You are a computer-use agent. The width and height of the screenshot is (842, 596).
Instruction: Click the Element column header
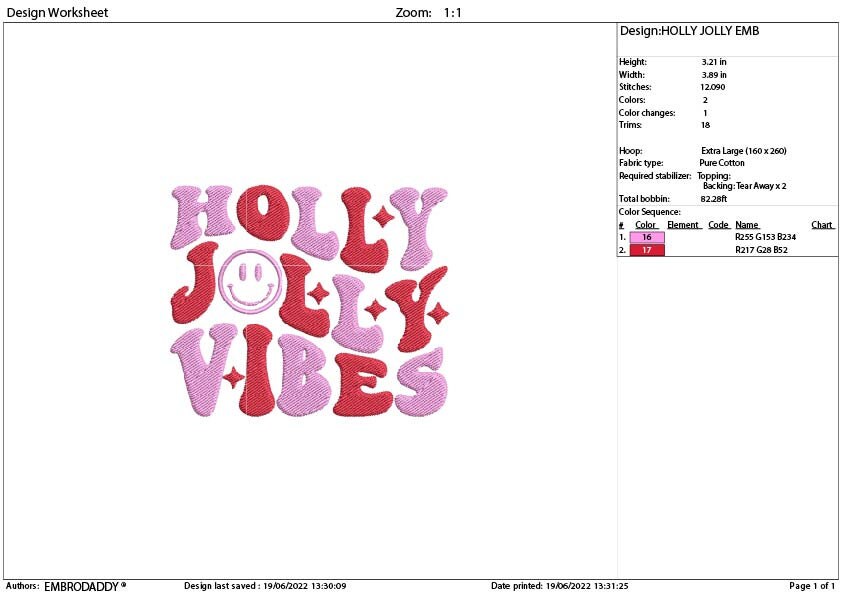coord(683,224)
